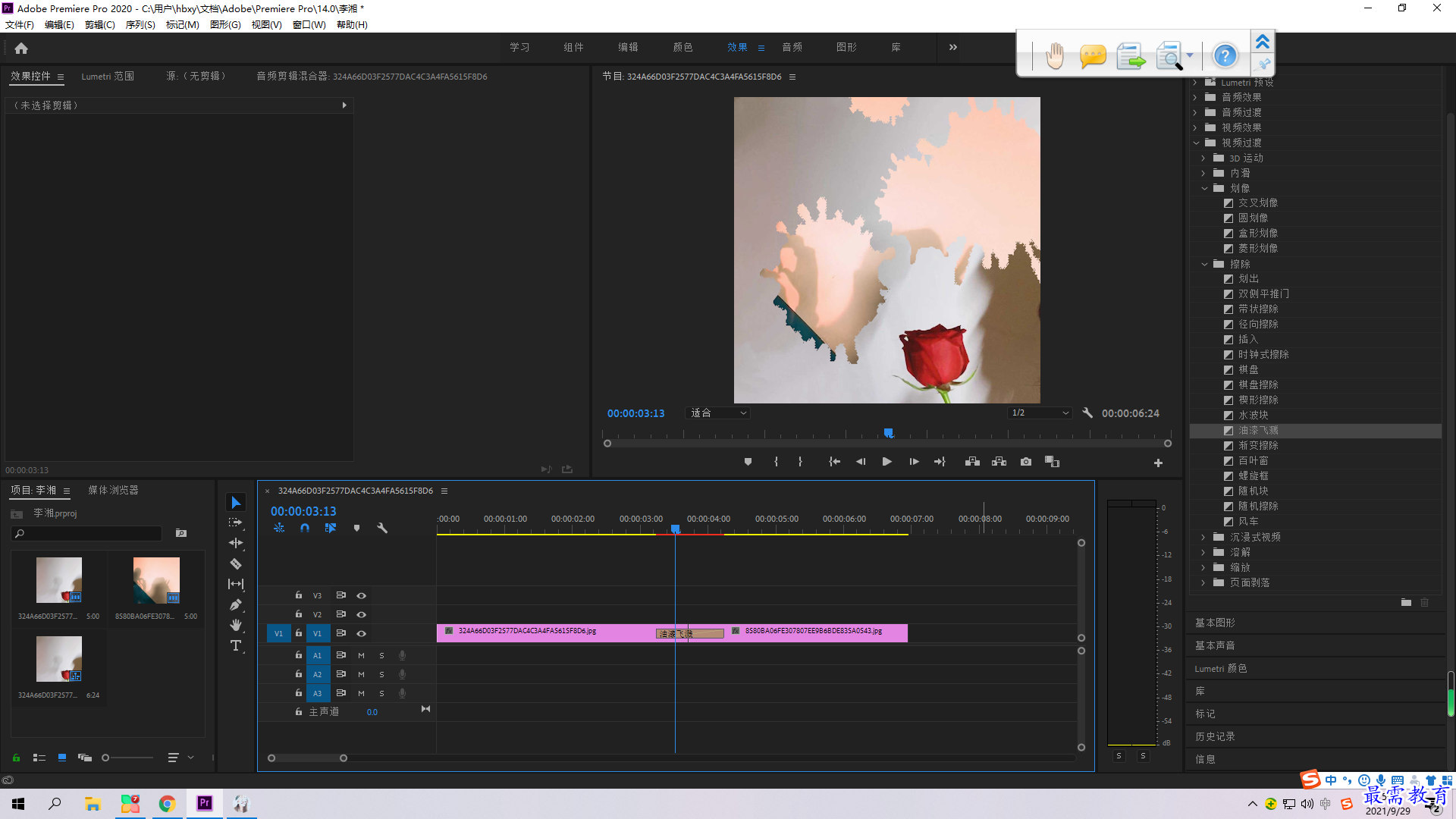Open the 适合 zoom level dropdown

pos(717,413)
